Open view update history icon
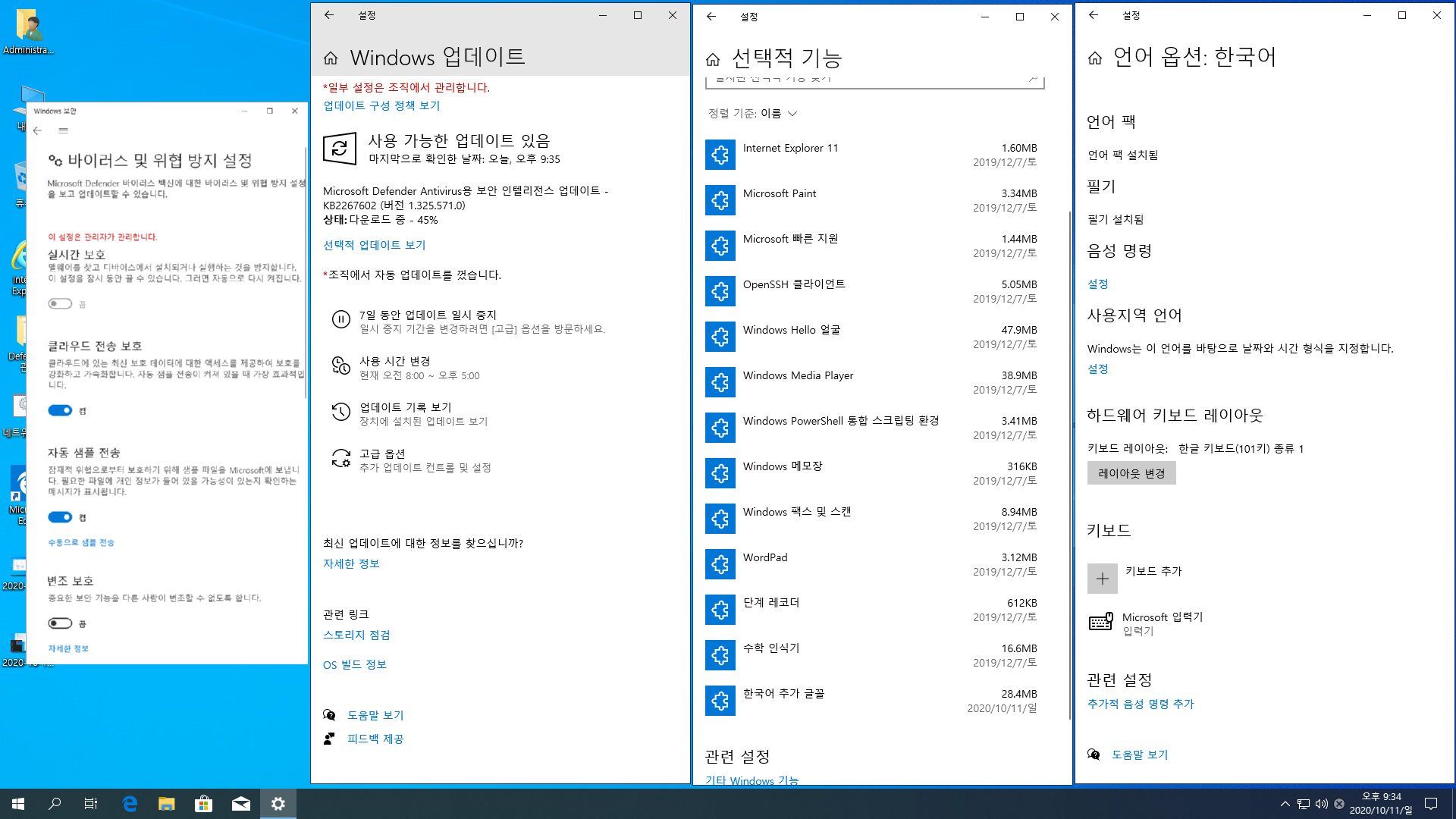Screen dimensions: 1456x819 pos(340,413)
